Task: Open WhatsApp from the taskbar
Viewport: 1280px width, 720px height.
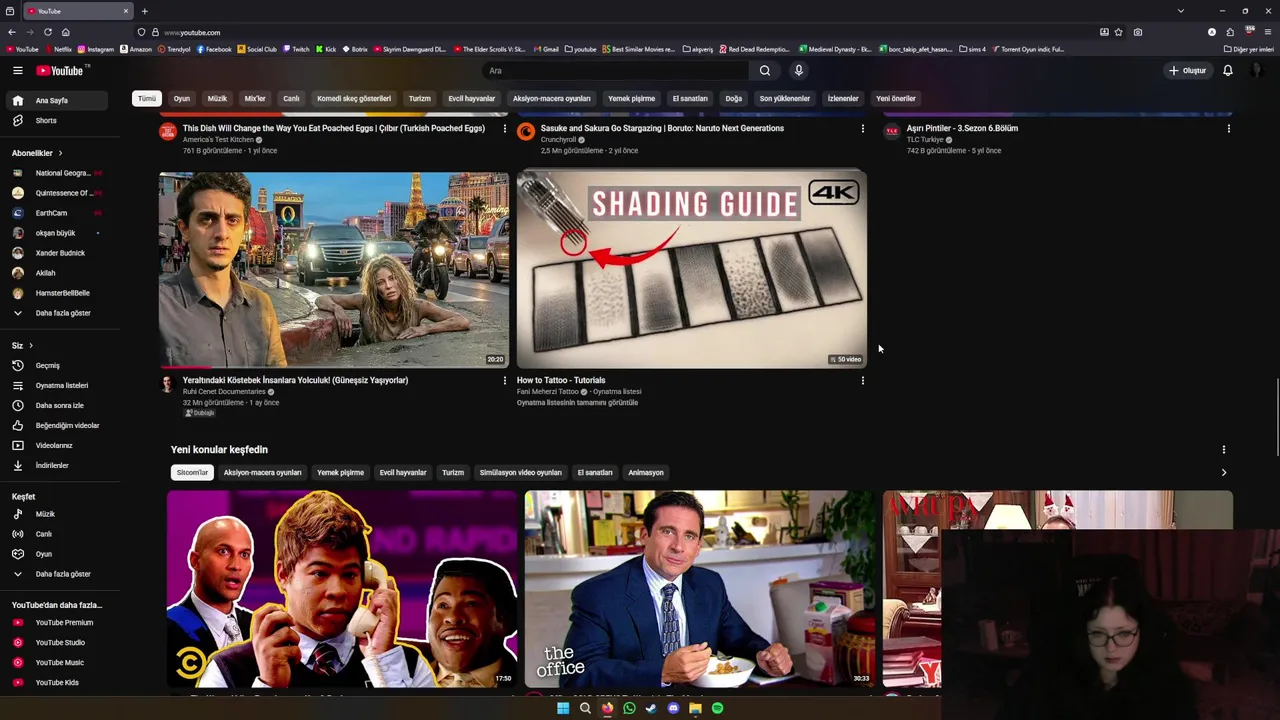Action: (x=629, y=708)
